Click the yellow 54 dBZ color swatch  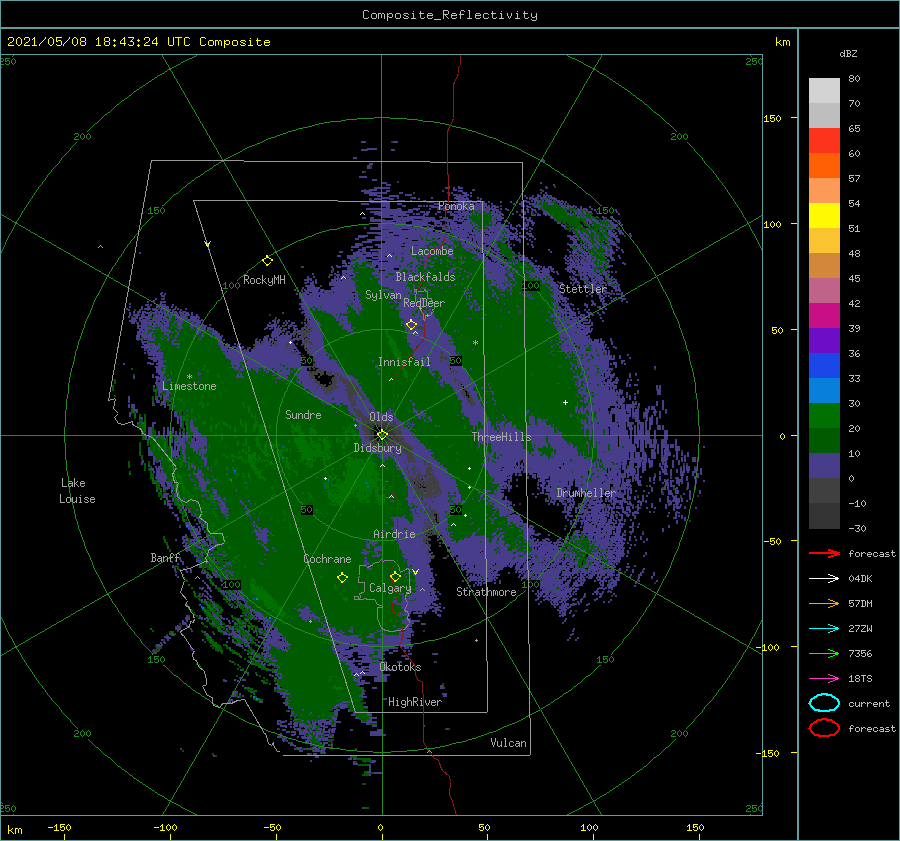click(x=824, y=216)
